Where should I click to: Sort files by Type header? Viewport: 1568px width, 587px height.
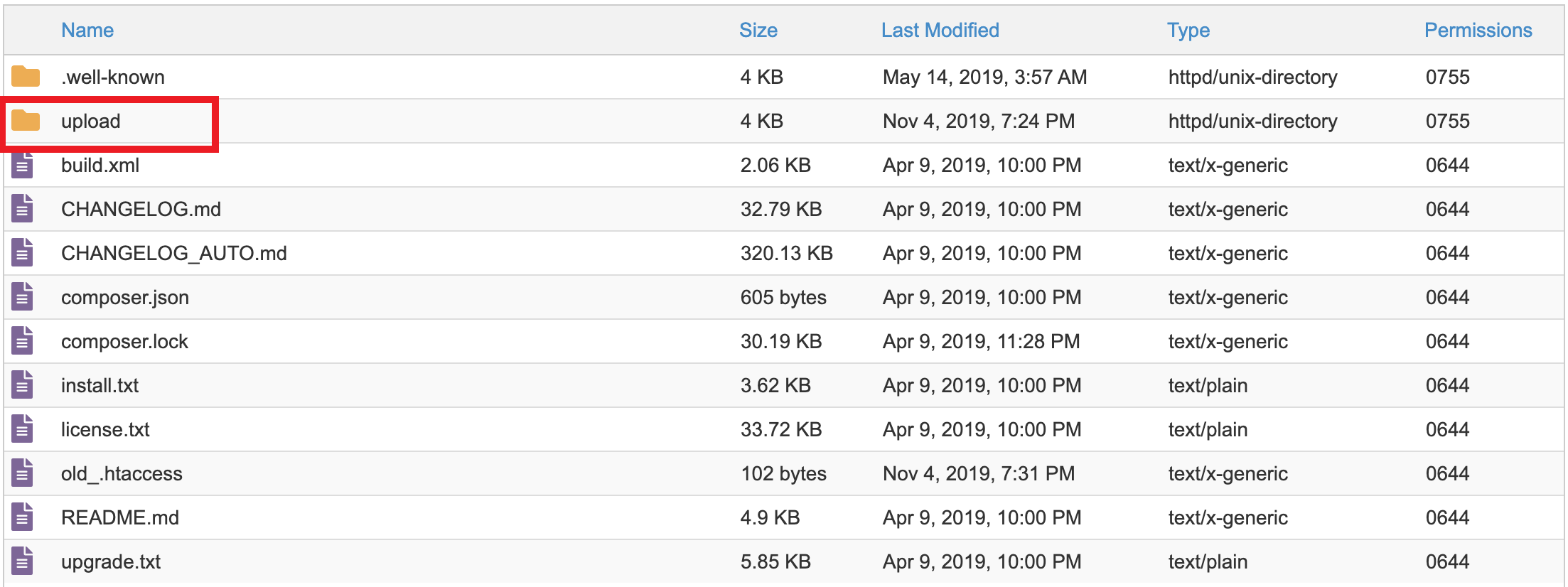[x=1188, y=30]
